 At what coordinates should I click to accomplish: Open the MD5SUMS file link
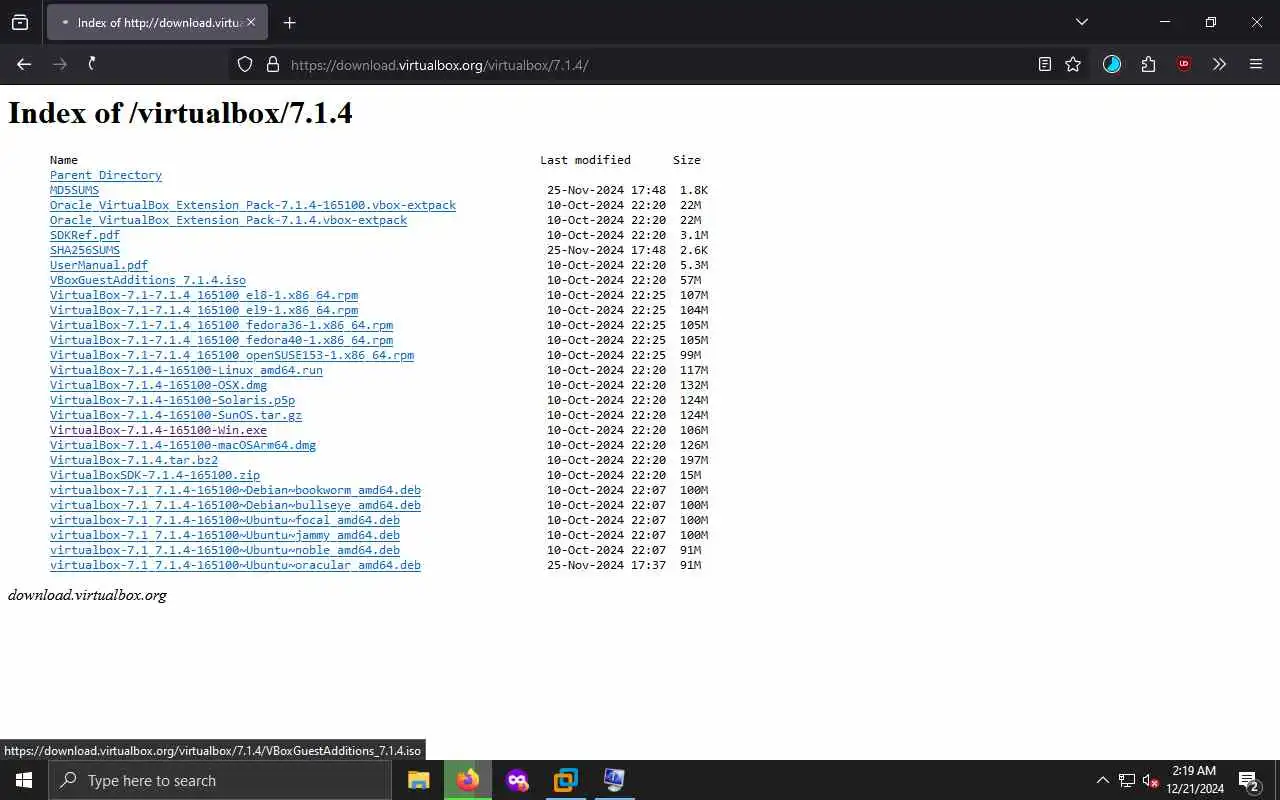click(x=74, y=190)
